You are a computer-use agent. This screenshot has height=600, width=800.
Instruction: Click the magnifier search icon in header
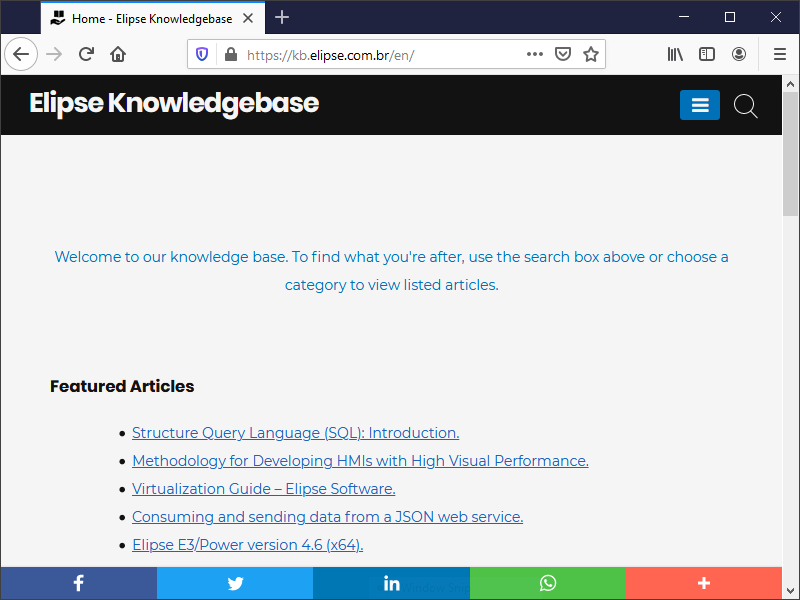pyautogui.click(x=745, y=106)
